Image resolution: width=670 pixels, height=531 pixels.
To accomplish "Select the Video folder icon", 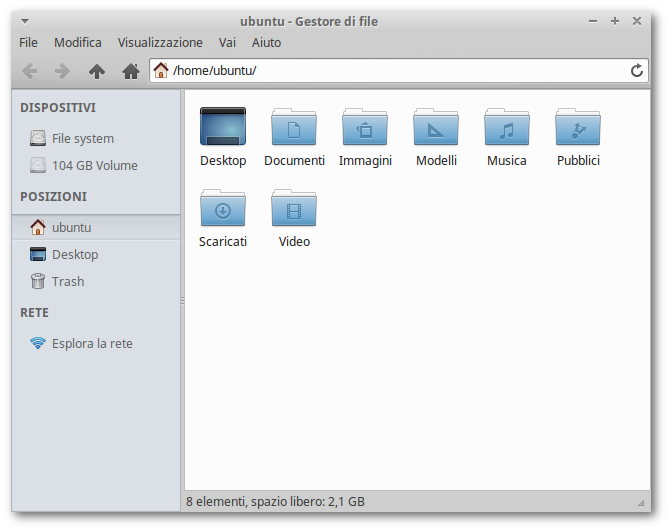I will [294, 208].
